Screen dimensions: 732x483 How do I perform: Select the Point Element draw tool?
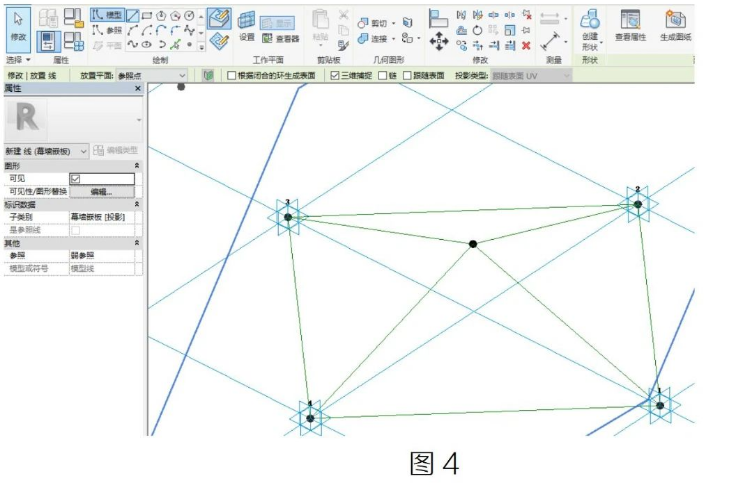[190, 45]
